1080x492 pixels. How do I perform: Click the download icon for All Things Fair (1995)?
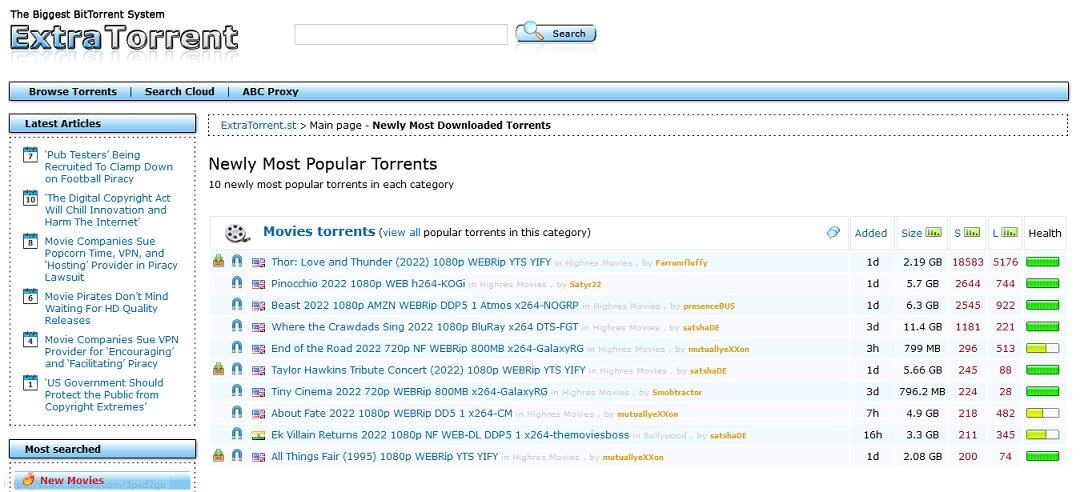219,456
